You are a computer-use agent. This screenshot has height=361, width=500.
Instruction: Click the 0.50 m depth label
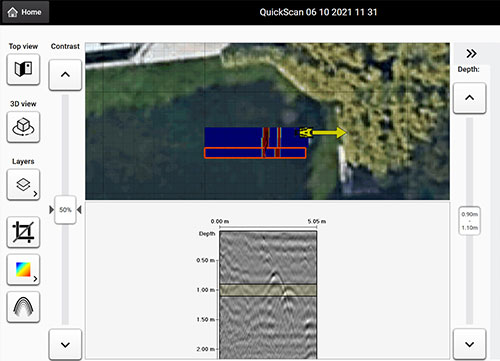(206, 260)
